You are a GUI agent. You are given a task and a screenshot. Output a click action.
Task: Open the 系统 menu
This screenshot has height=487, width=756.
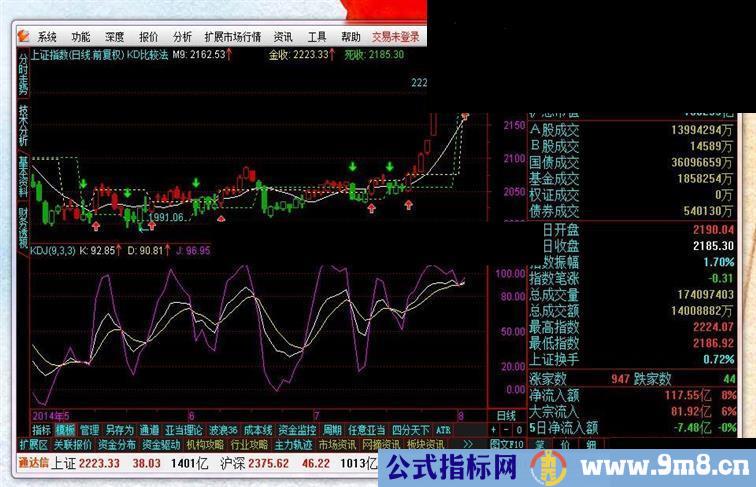point(48,36)
